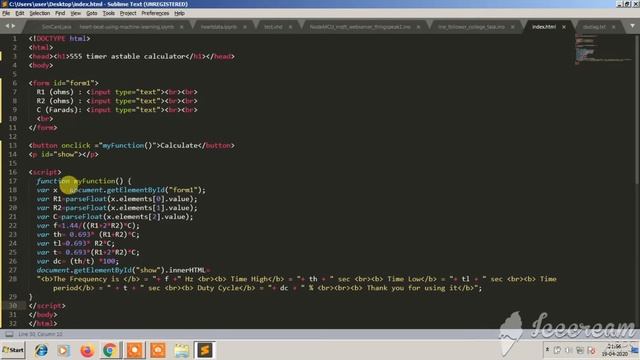The width and height of the screenshot is (640, 360).
Task: Click the getElementById("show").innerHTML line
Action: tap(123, 270)
